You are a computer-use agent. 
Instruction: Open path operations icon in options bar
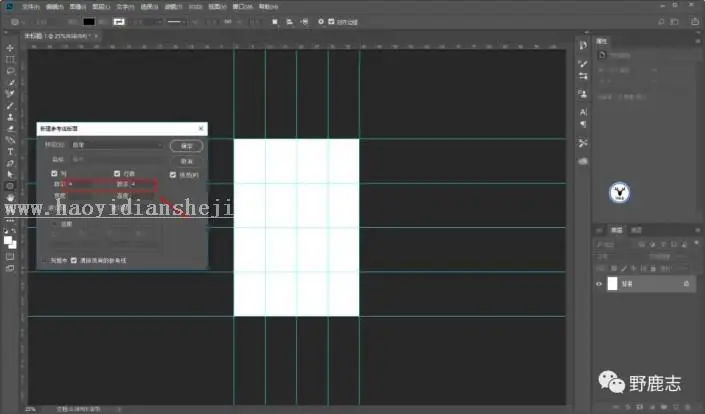(275, 22)
